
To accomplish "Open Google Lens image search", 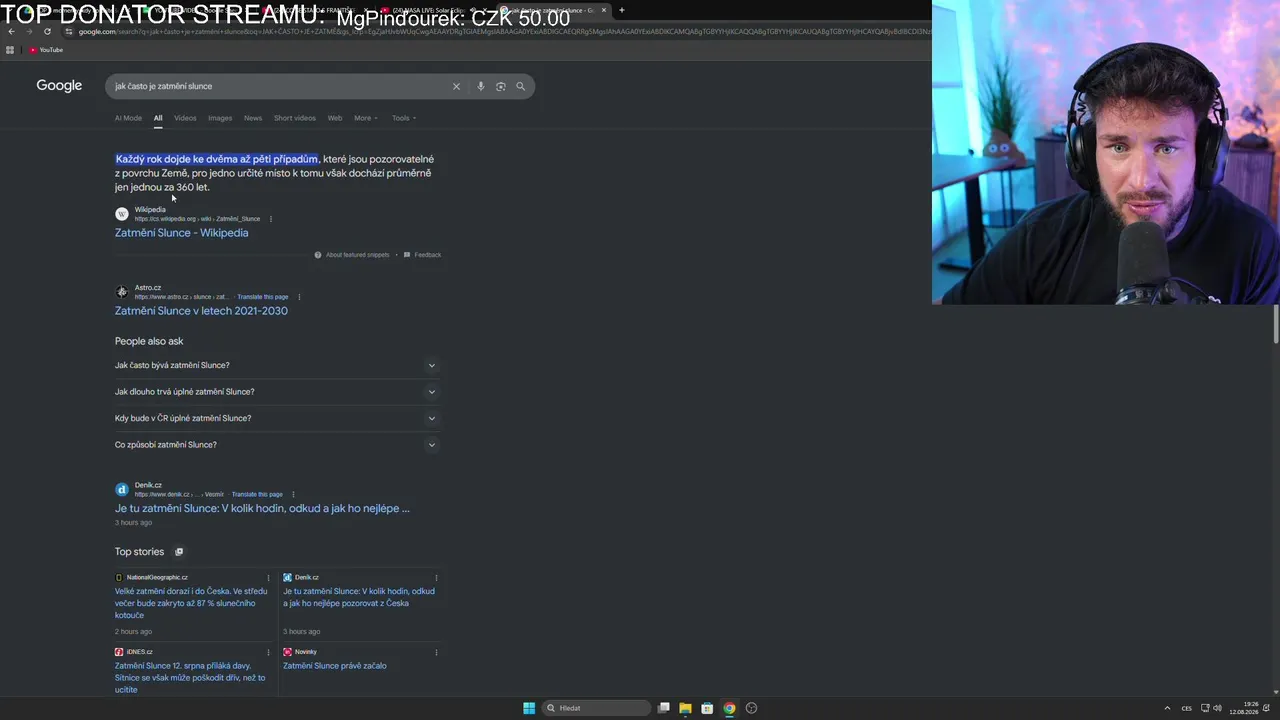I will tap(501, 86).
